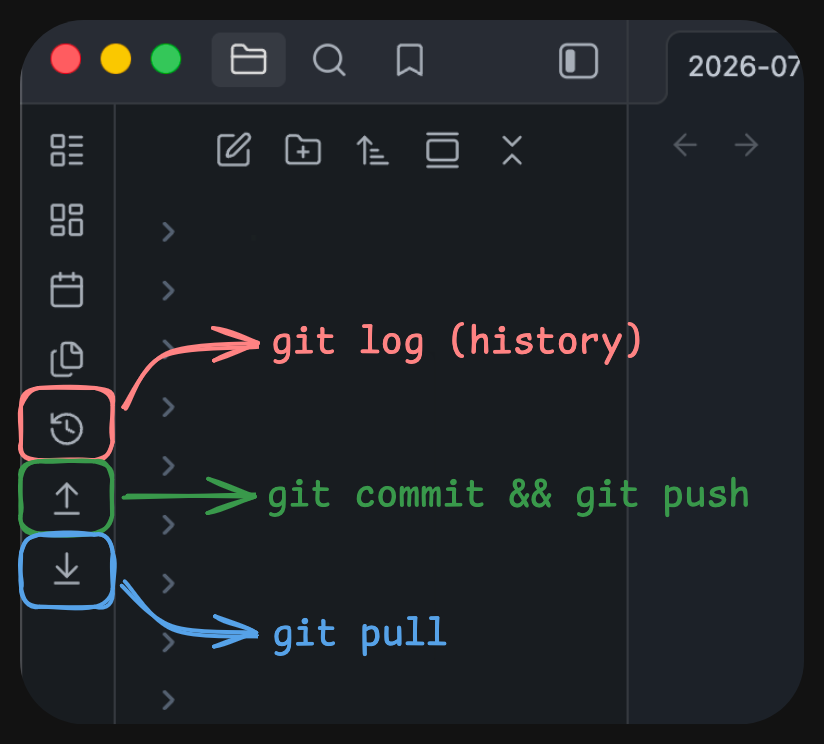The width and height of the screenshot is (824, 744).
Task: Open git history clock icon
Action: pos(67,428)
